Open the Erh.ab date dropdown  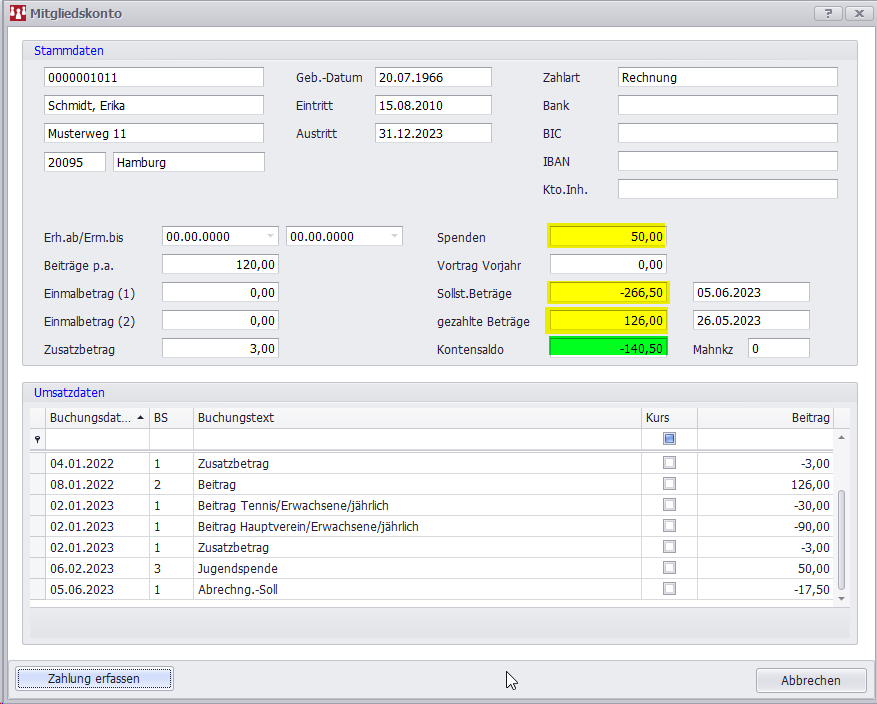tap(270, 237)
